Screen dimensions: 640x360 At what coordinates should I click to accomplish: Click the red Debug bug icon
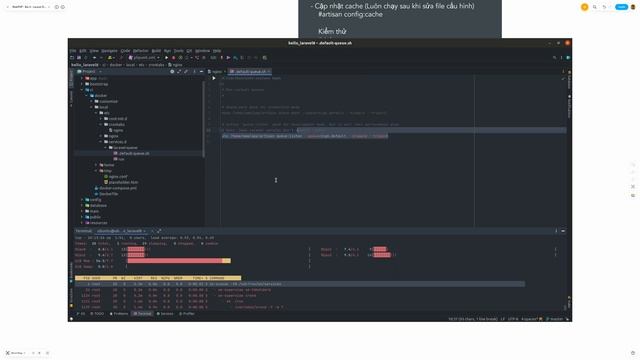(x=173, y=58)
